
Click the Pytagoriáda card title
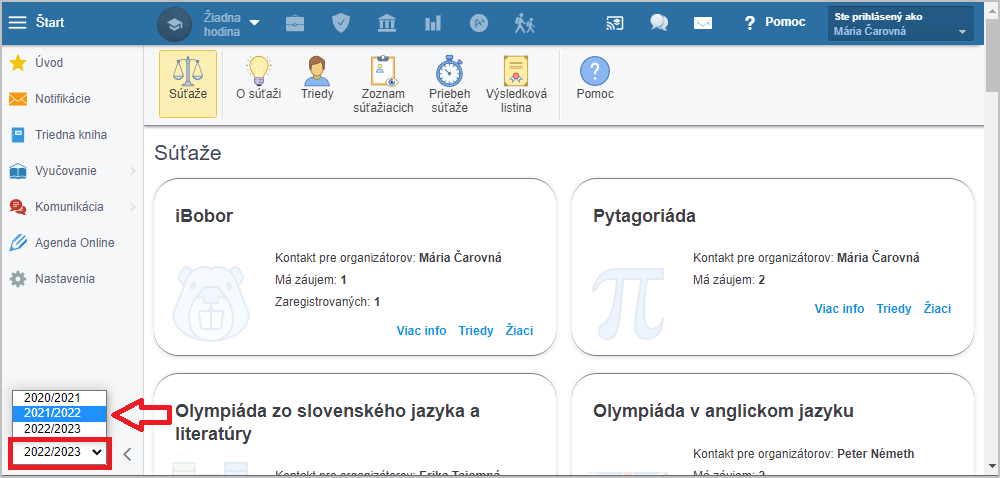click(x=644, y=216)
